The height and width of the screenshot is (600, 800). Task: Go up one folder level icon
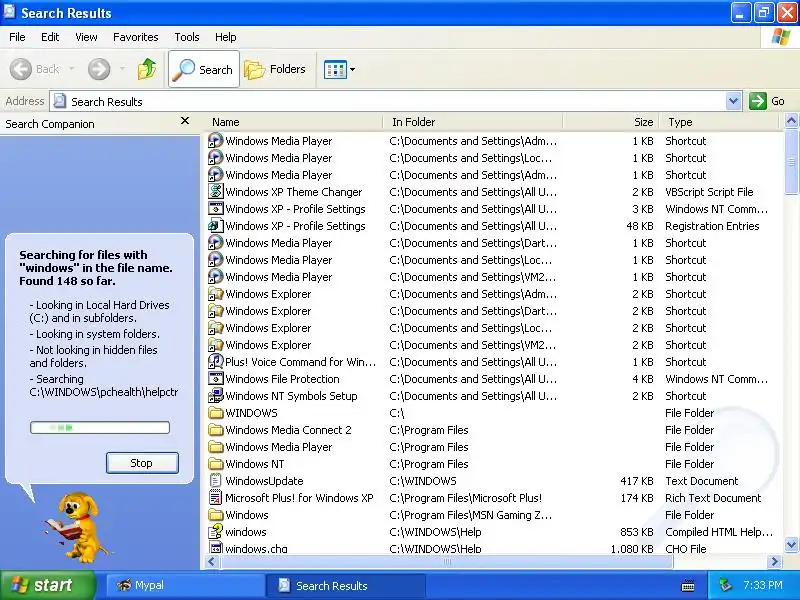(147, 69)
